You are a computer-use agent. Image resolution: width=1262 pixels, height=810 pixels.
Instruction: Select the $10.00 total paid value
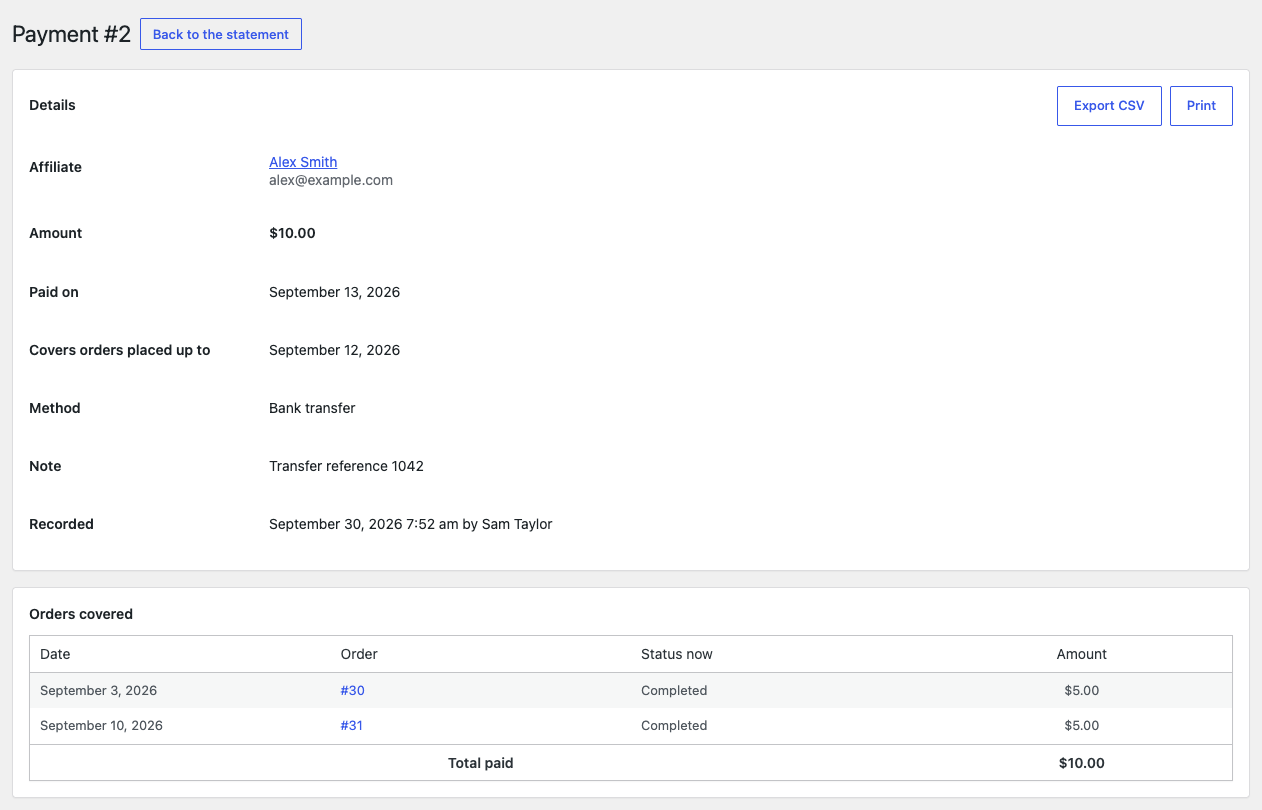click(x=1082, y=763)
